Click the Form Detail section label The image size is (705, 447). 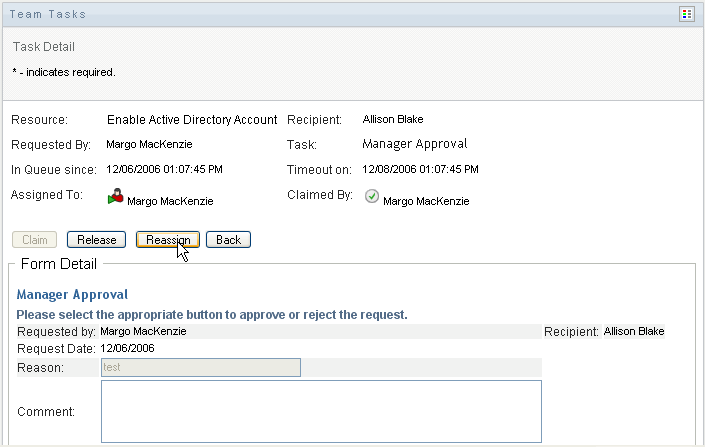[59, 265]
